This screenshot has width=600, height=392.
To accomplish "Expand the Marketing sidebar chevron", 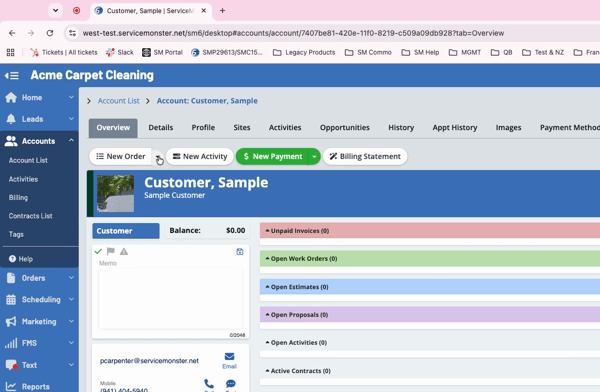I will [71, 321].
